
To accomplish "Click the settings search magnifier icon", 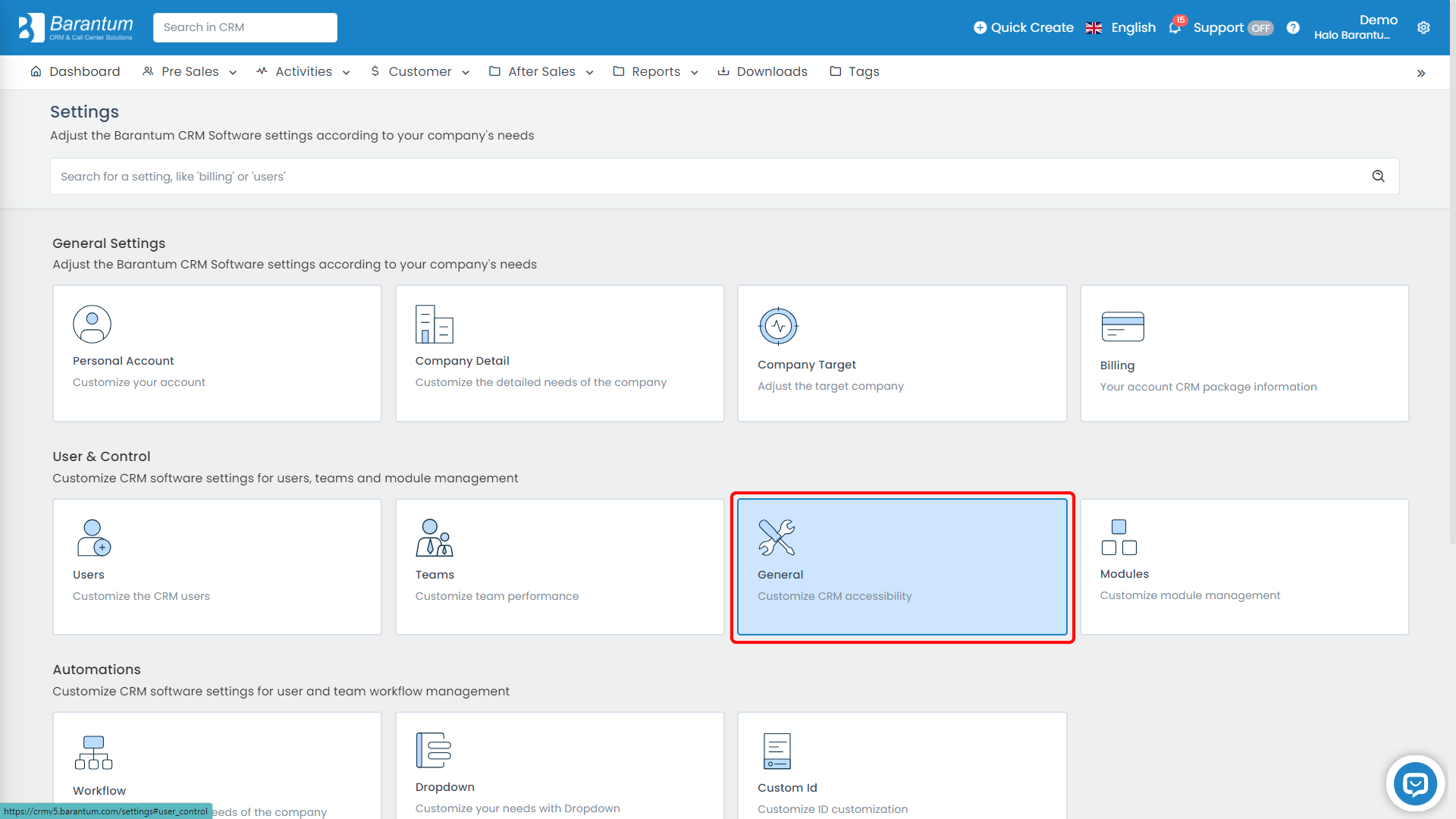I will [x=1378, y=176].
